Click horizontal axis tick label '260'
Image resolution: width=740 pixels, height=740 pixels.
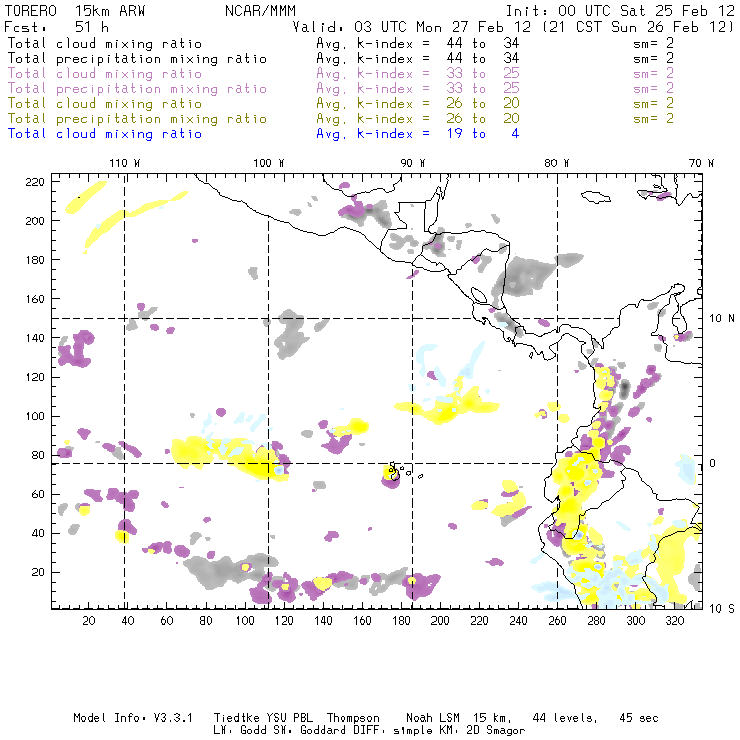[557, 621]
